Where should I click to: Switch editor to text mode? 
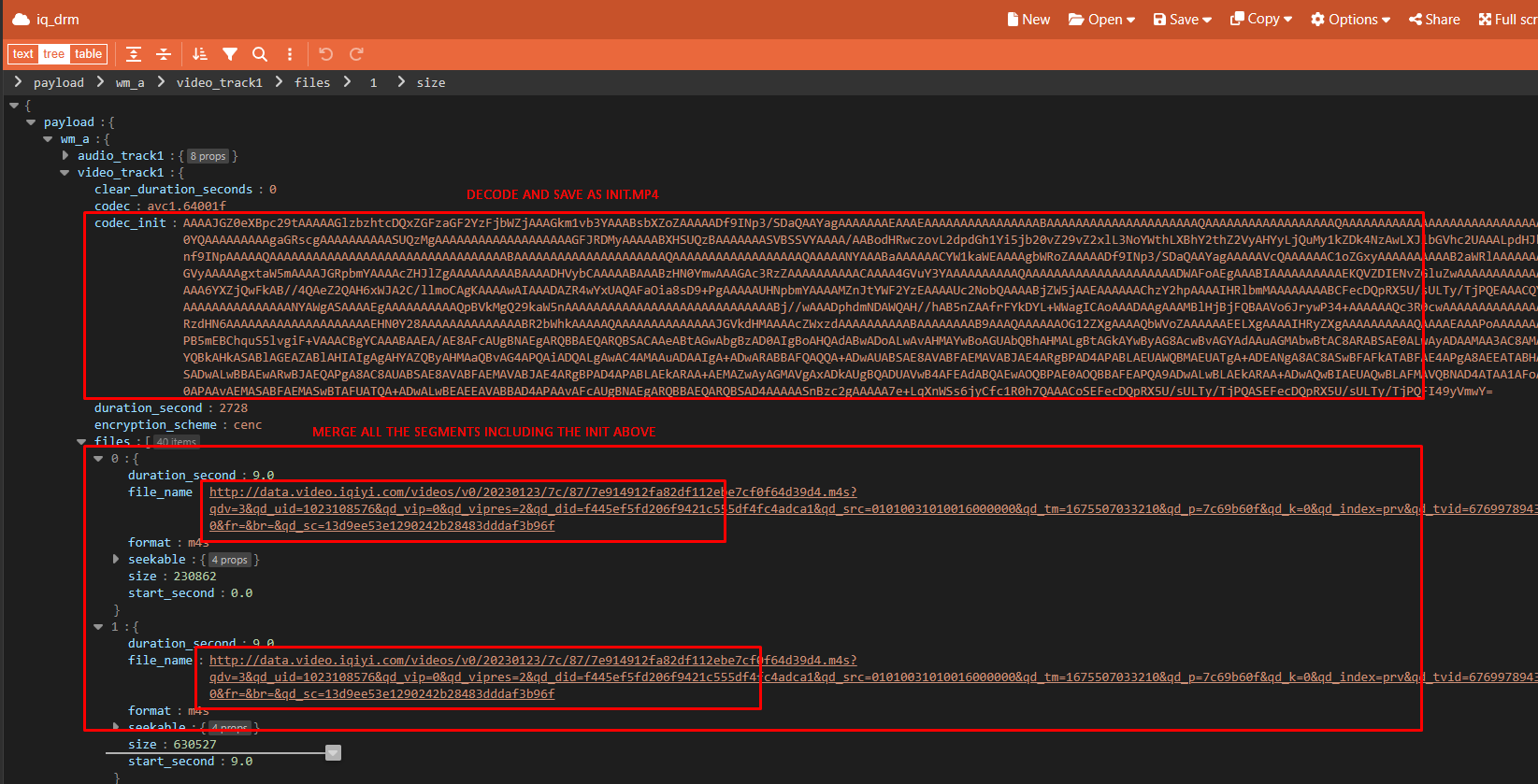pos(23,54)
